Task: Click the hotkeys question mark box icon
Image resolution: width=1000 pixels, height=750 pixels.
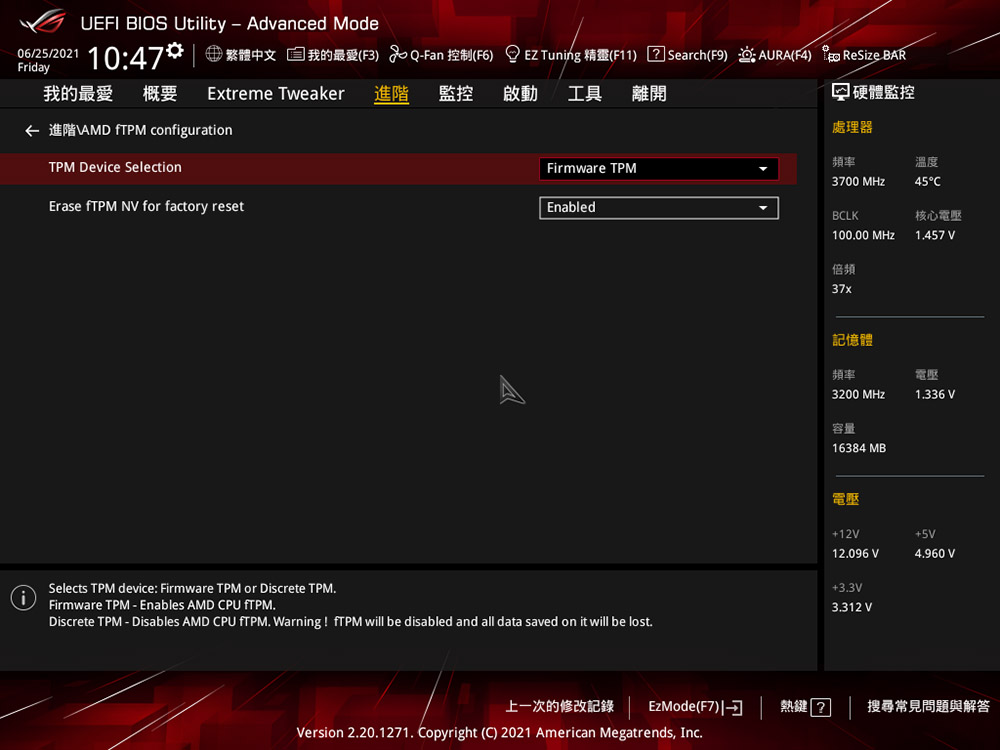Action: [821, 707]
